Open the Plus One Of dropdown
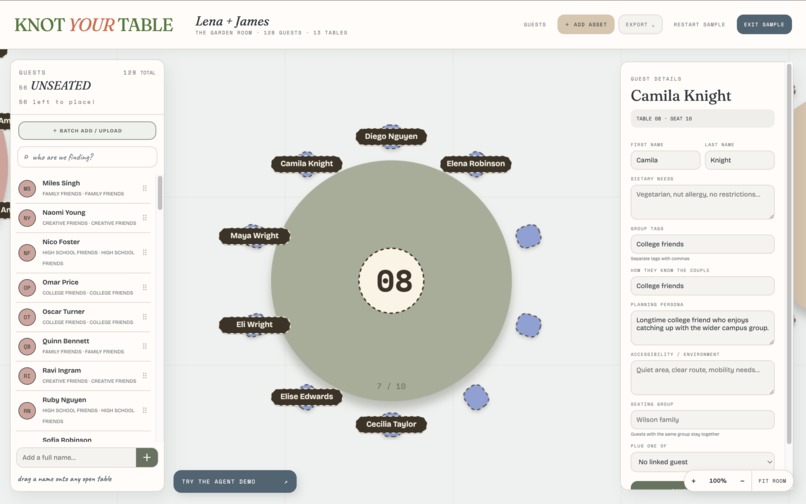Viewport: 806px width, 504px height. coord(702,462)
